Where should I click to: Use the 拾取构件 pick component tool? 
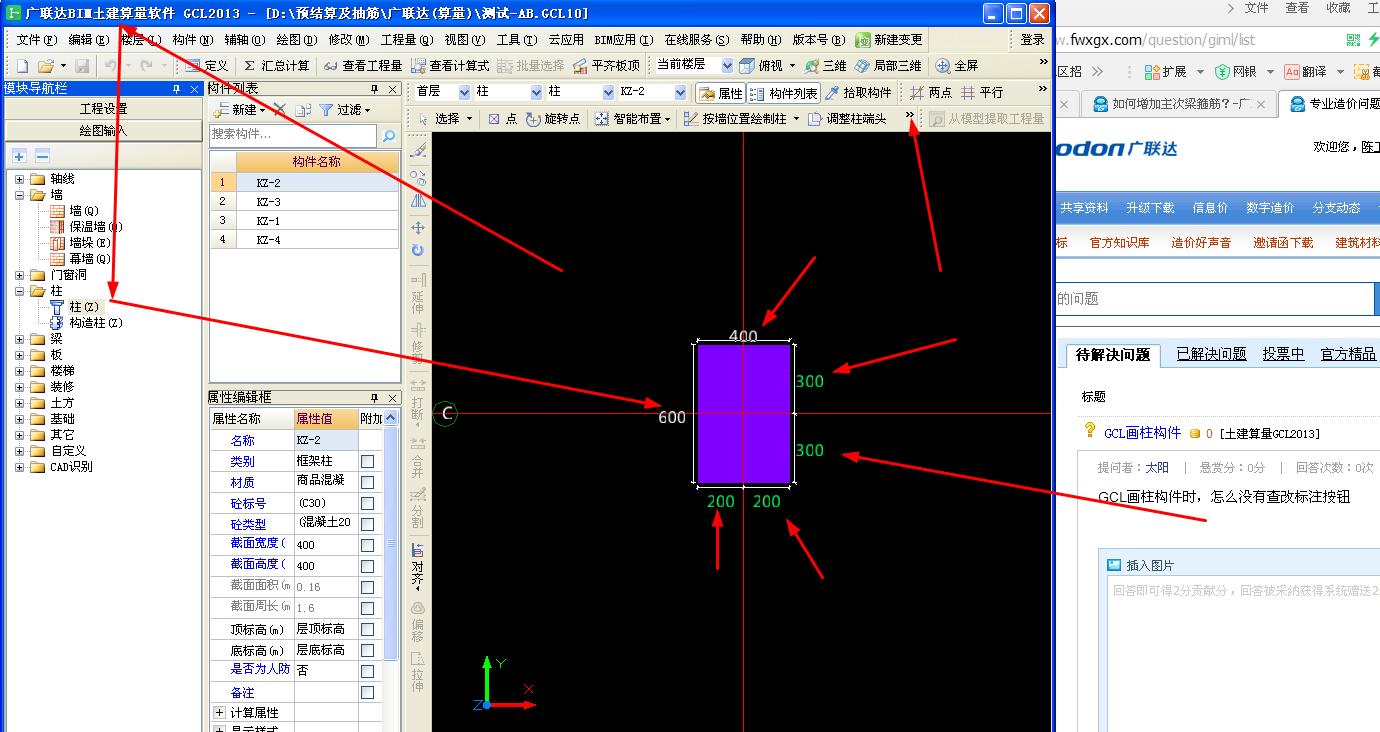click(858, 92)
